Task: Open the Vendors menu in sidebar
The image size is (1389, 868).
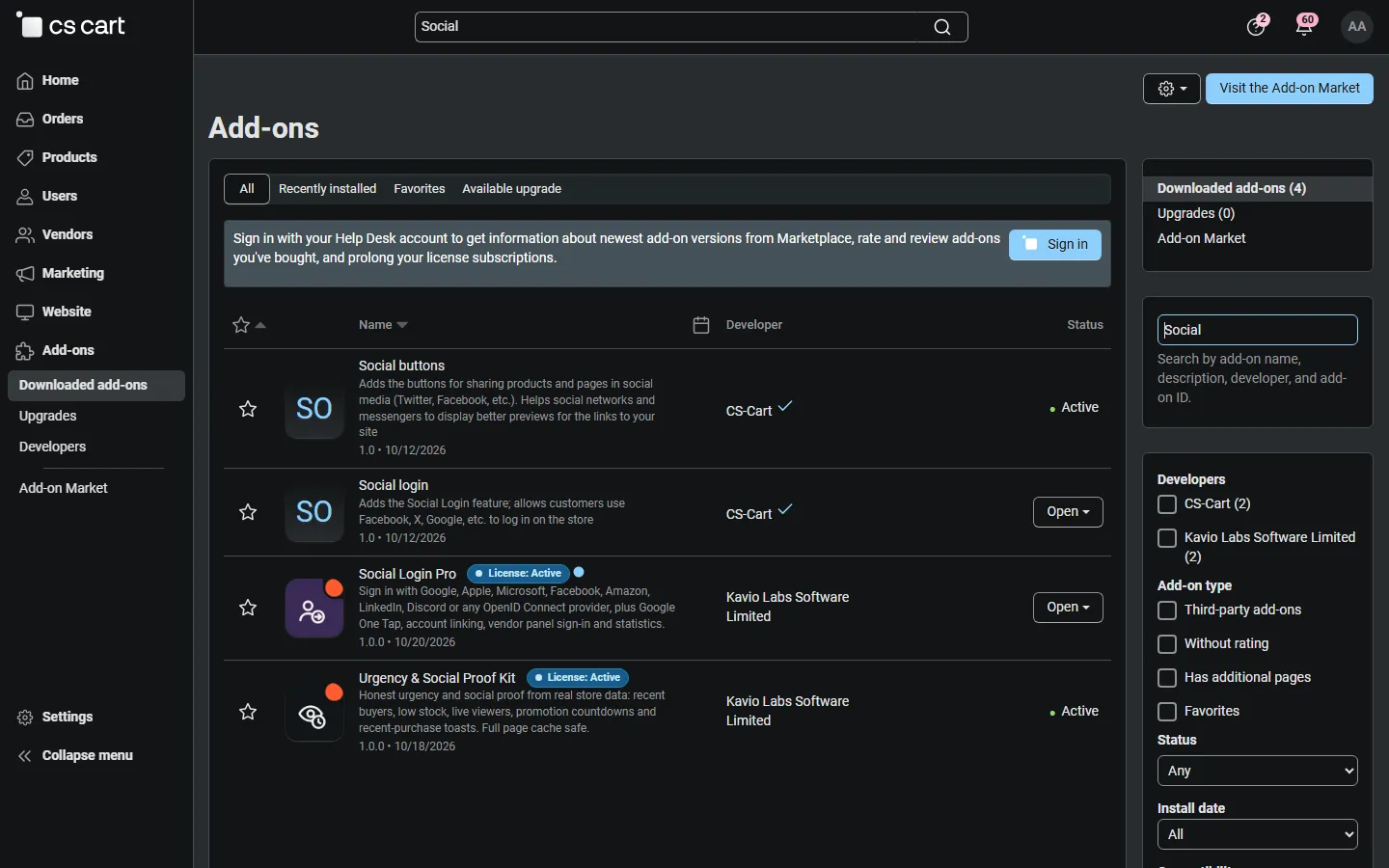Action: click(x=68, y=235)
